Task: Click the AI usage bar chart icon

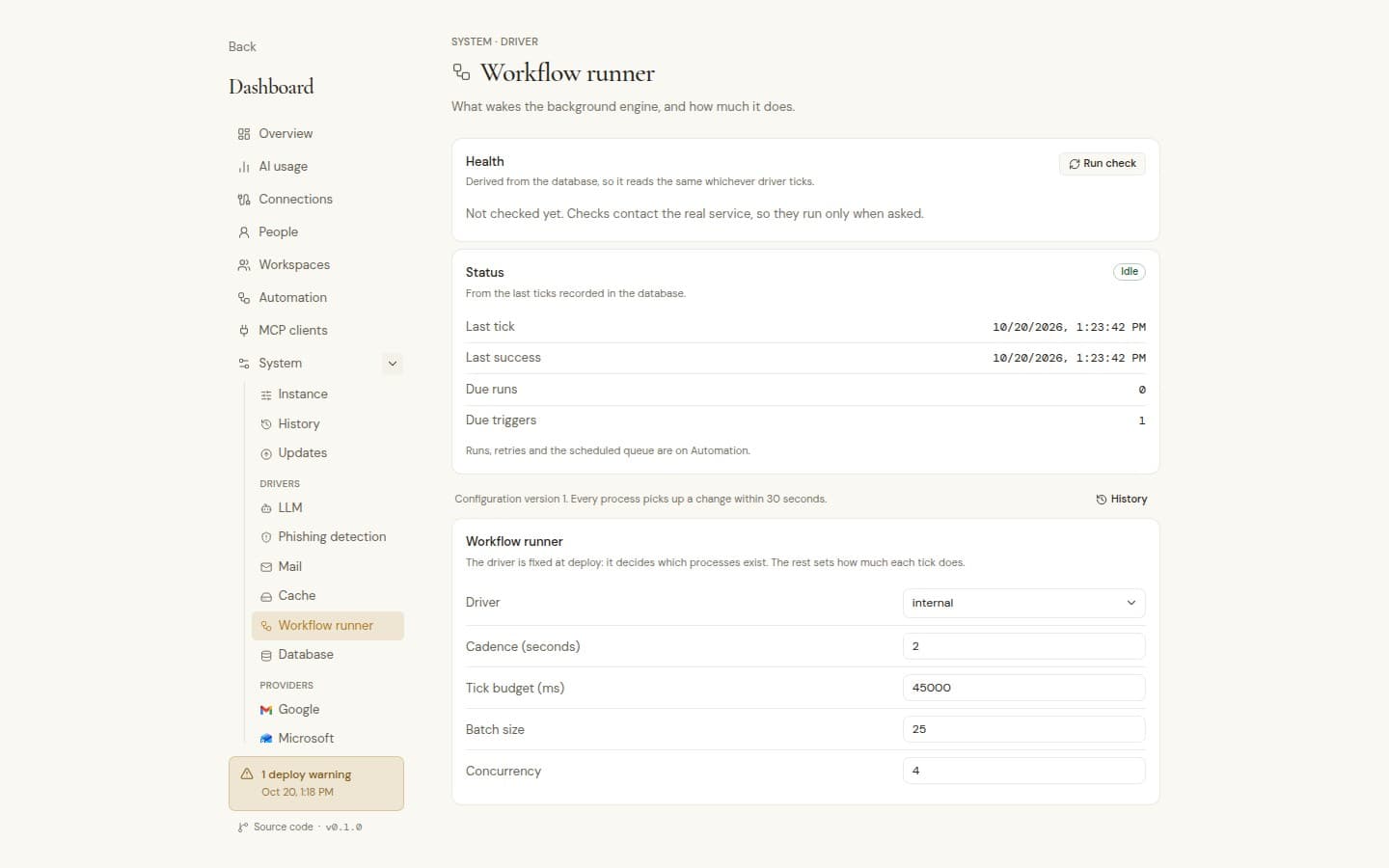Action: click(244, 167)
